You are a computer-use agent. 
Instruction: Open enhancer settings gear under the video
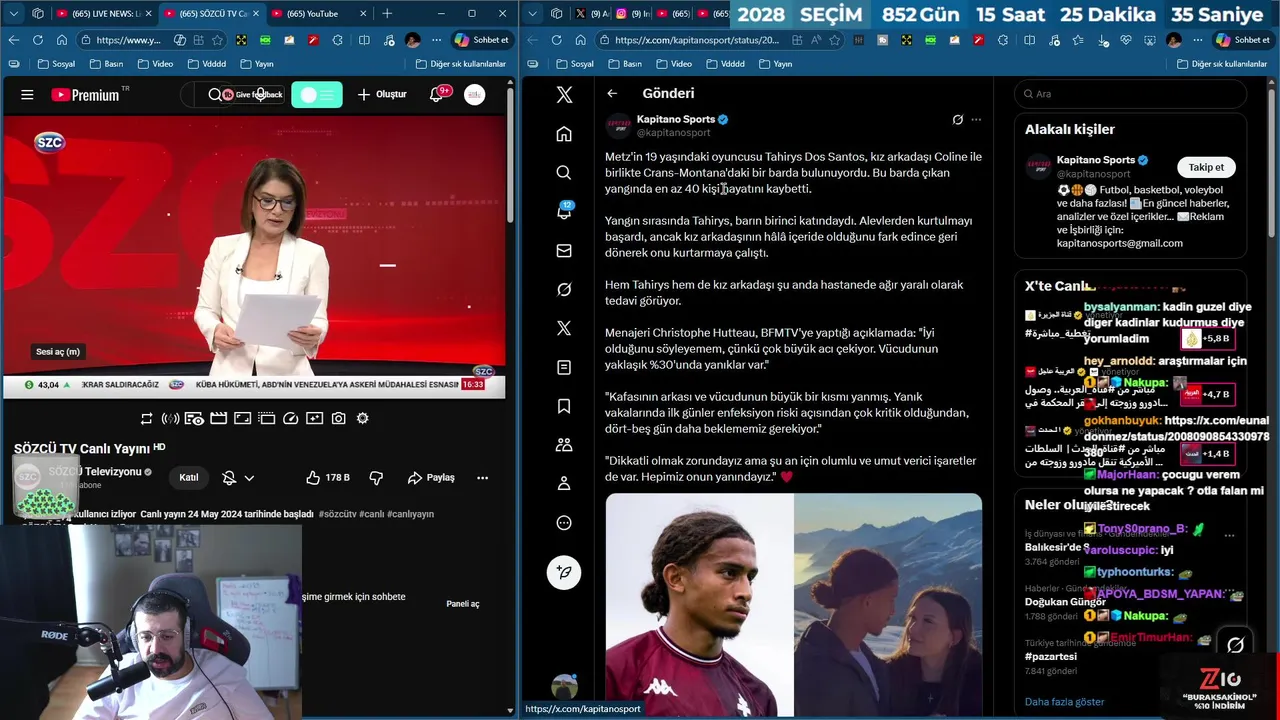[363, 418]
